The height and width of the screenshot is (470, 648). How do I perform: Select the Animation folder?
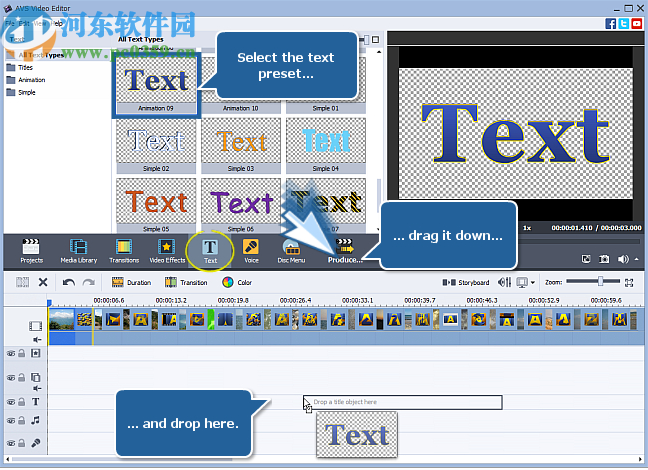click(26, 80)
